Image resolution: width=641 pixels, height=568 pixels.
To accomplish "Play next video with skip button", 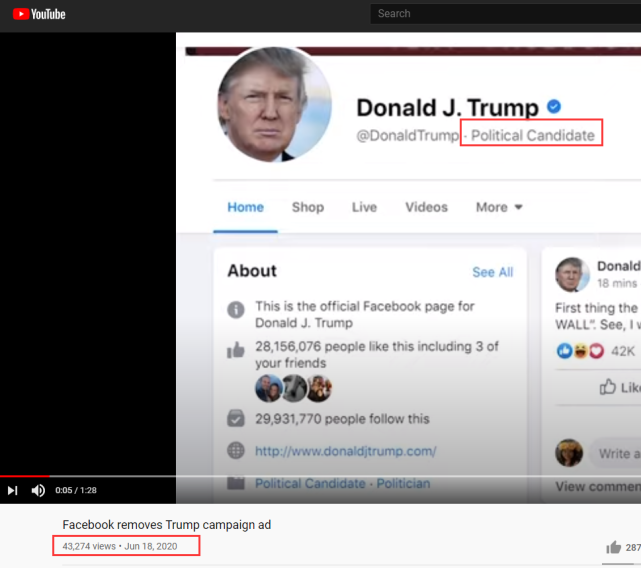I will [x=13, y=490].
